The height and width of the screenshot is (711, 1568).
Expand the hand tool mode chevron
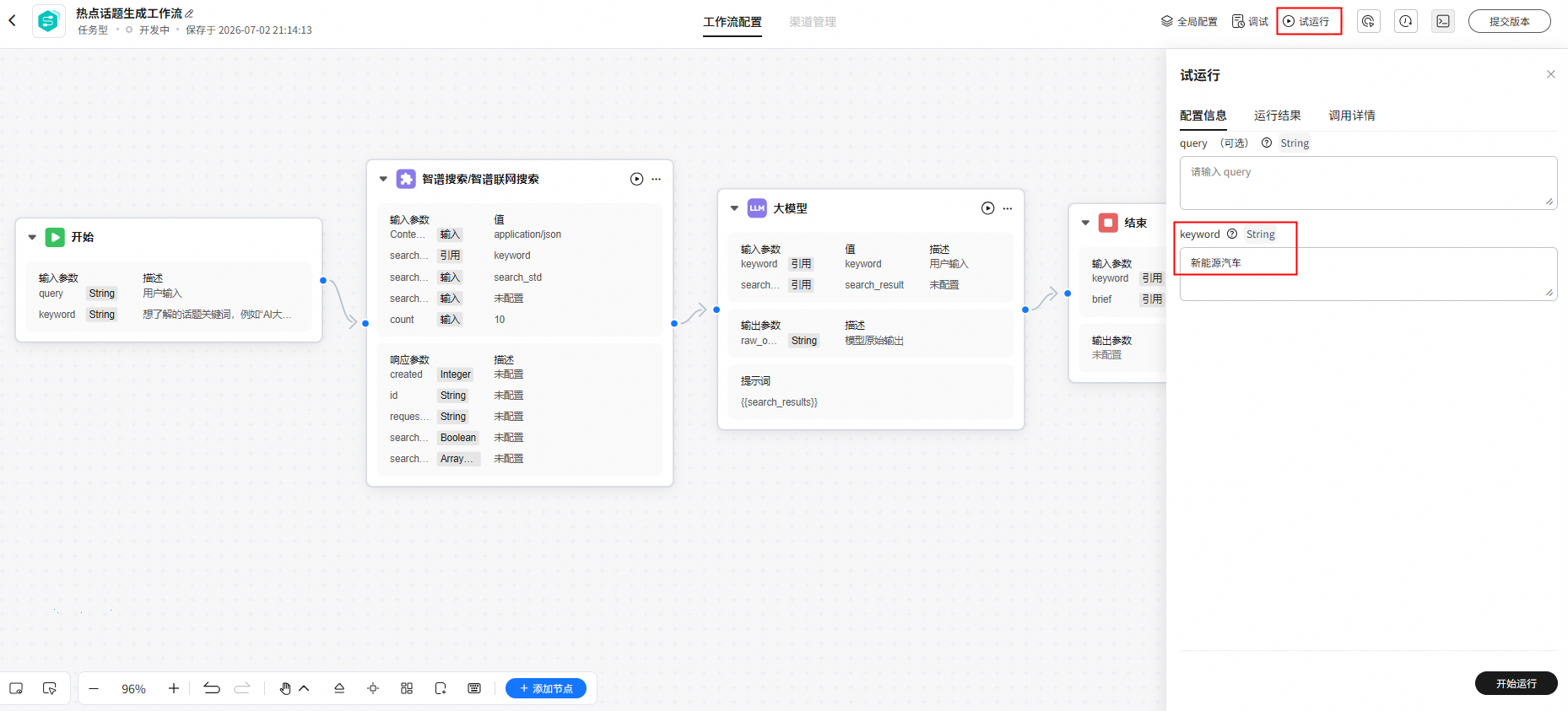[x=305, y=688]
